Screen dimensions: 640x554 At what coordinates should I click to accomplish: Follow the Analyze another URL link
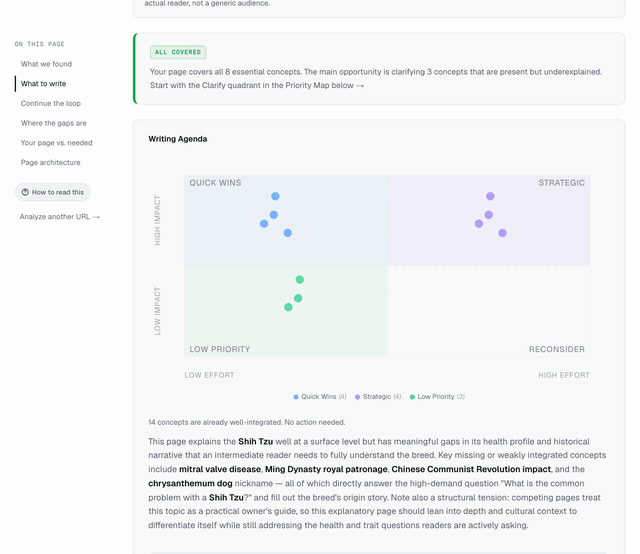point(60,217)
